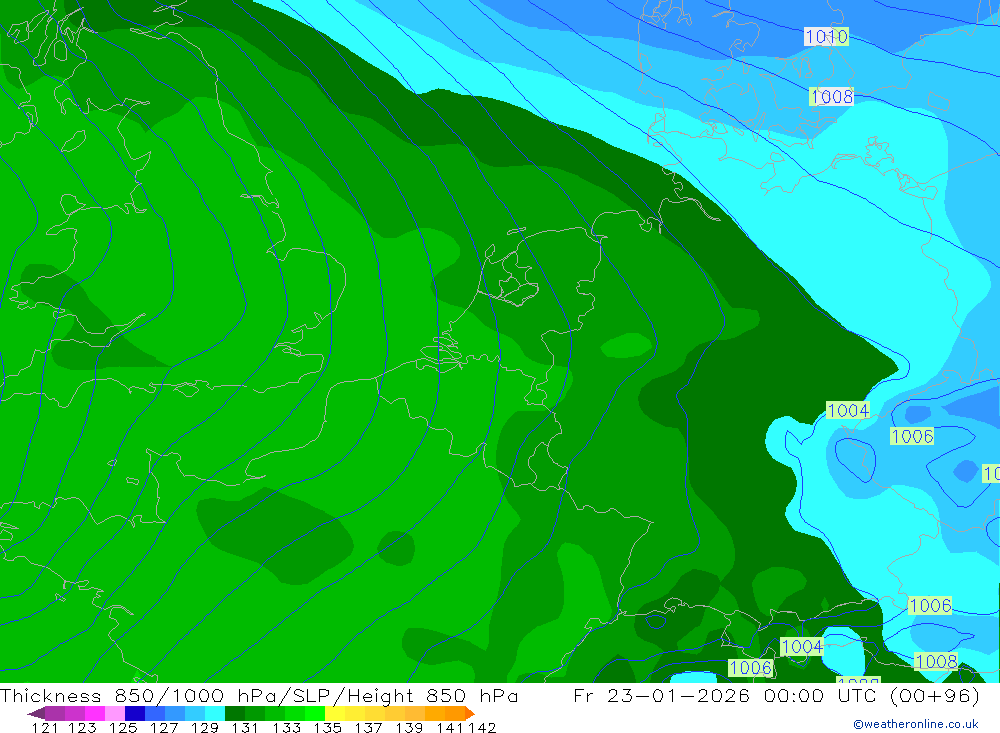Click the 1010 isobar label

826,36
